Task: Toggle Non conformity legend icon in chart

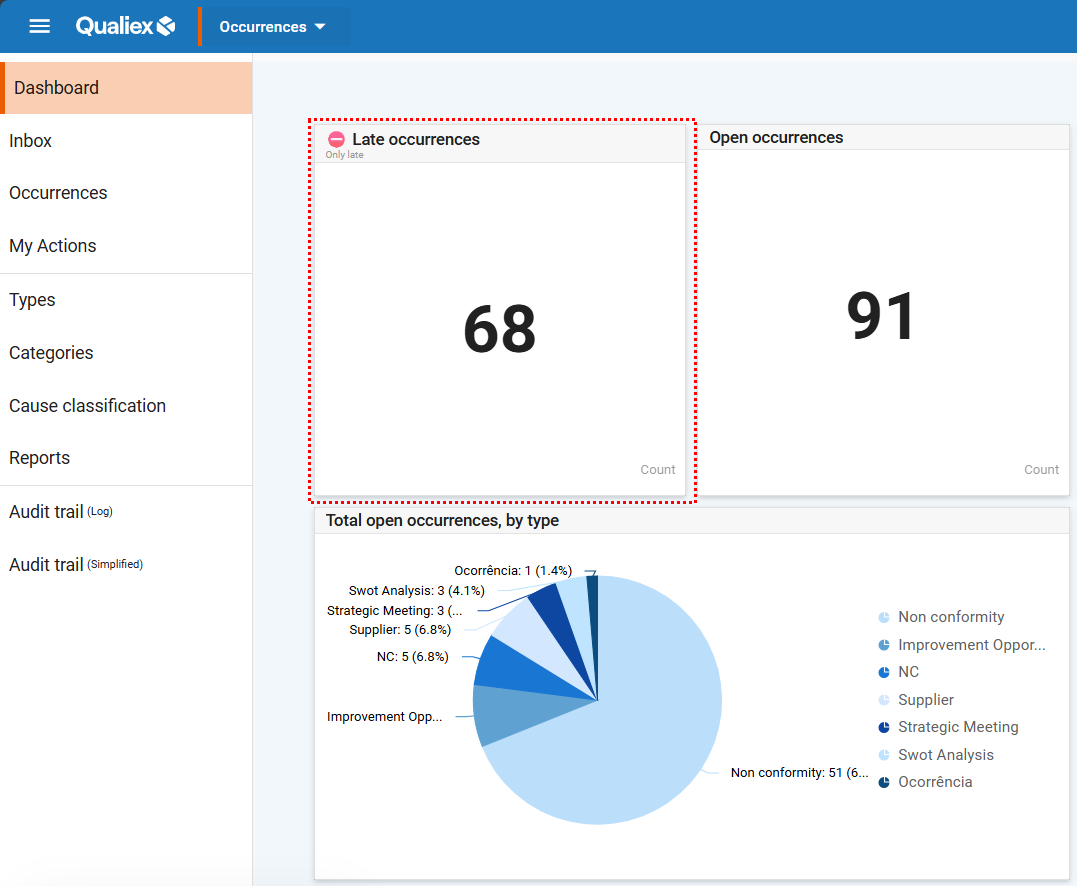Action: point(884,618)
